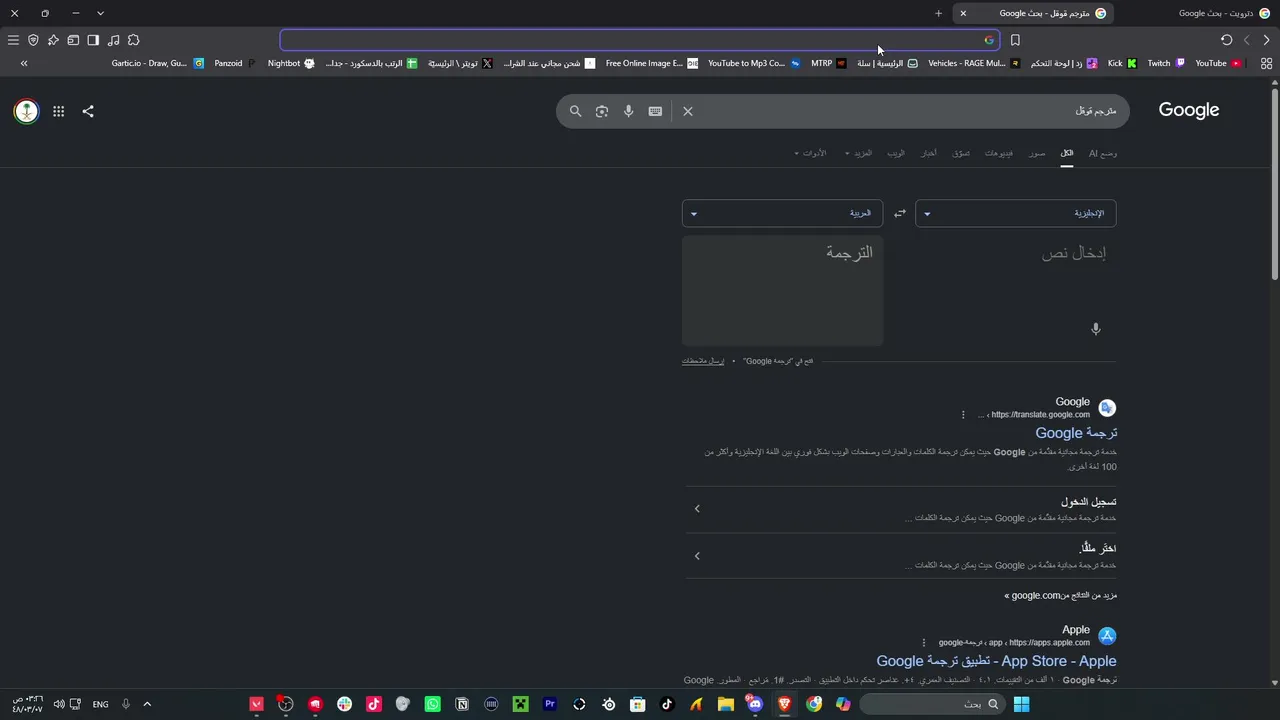This screenshot has width=1280, height=720.
Task: Open the Free Online Image Editor bookmark
Action: click(650, 63)
